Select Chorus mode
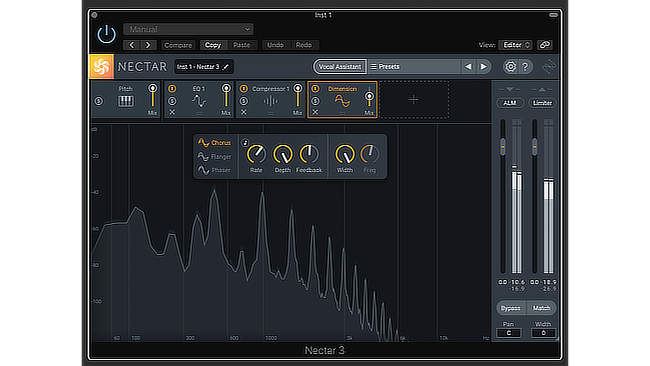Image resolution: width=650 pixels, height=366 pixels. [214, 143]
